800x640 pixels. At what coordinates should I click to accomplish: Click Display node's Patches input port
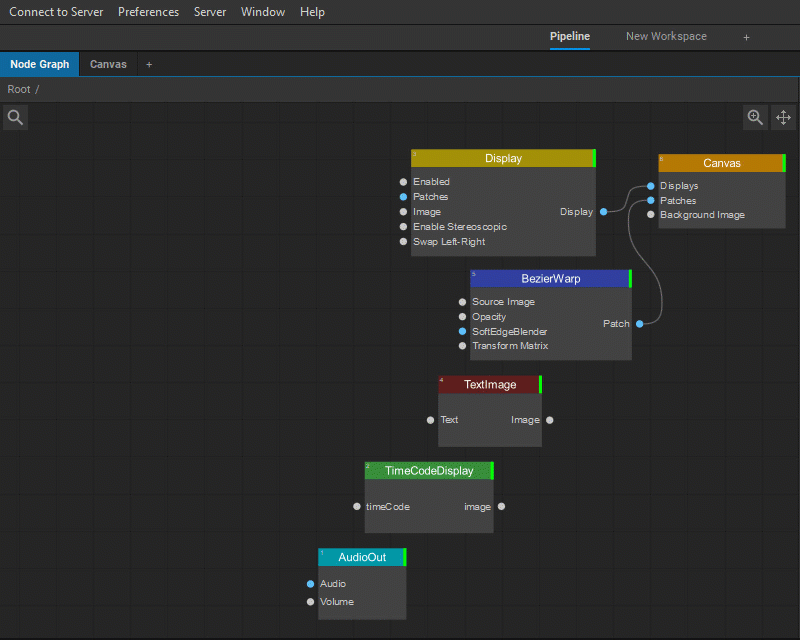[403, 196]
